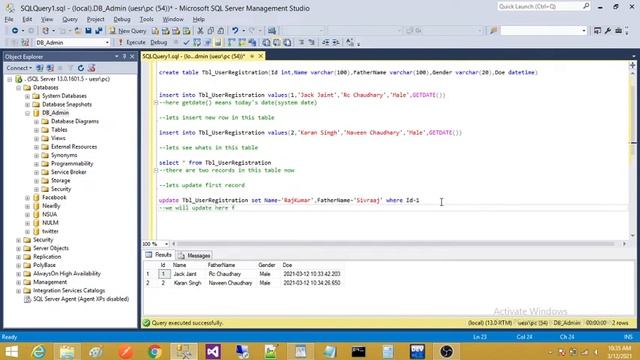Image resolution: width=640 pixels, height=360 pixels.
Task: Click the Refresh icon in Object Explorer
Action: coord(81,68)
